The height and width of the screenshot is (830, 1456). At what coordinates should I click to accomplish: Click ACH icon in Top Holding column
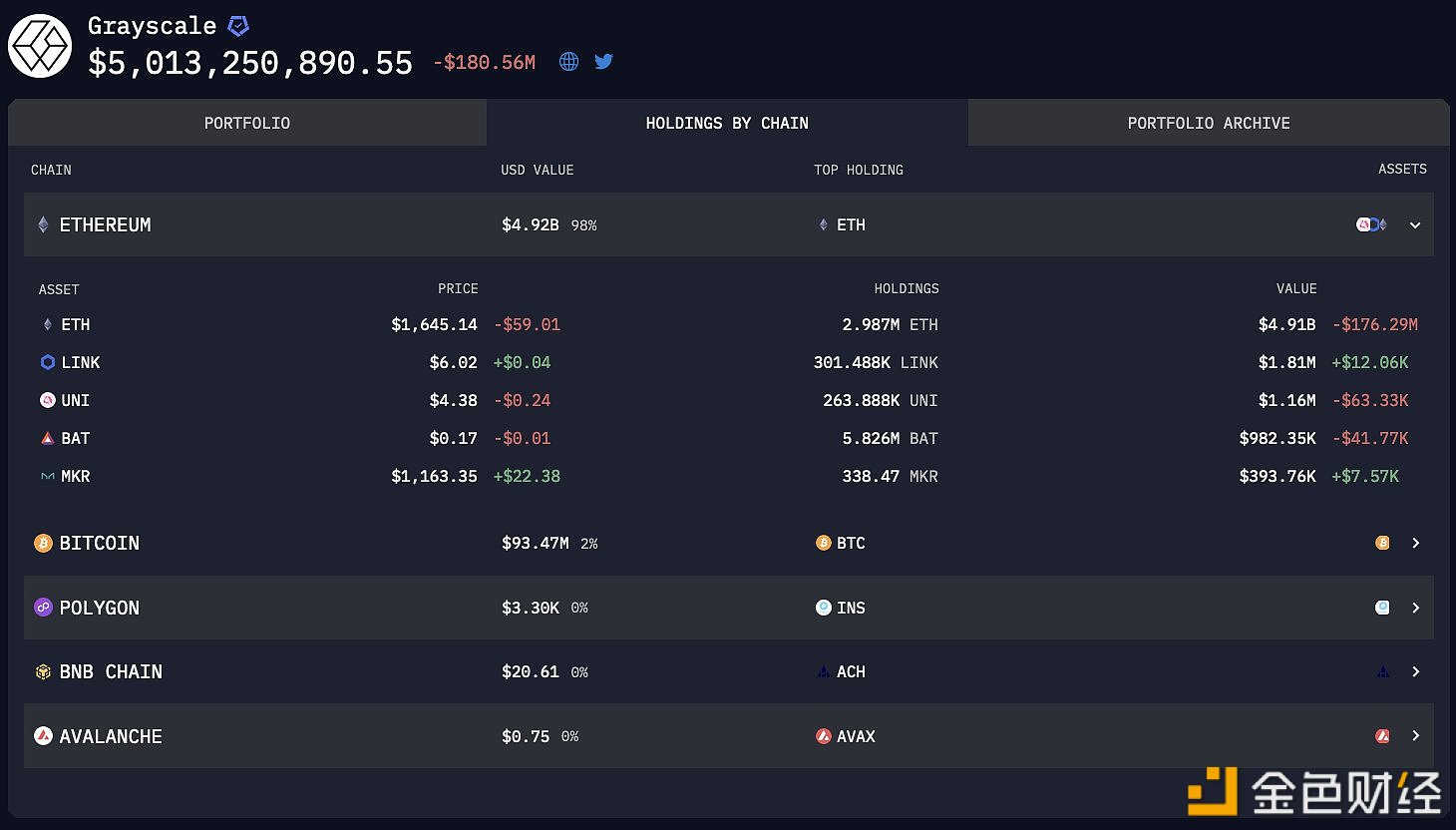click(x=823, y=672)
